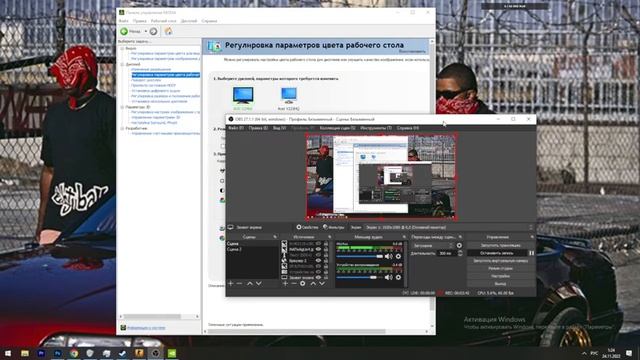Viewport: 640px width, 360px height.
Task: Click the green Назад back arrow in the NVIDIA panel
Action: (124, 31)
